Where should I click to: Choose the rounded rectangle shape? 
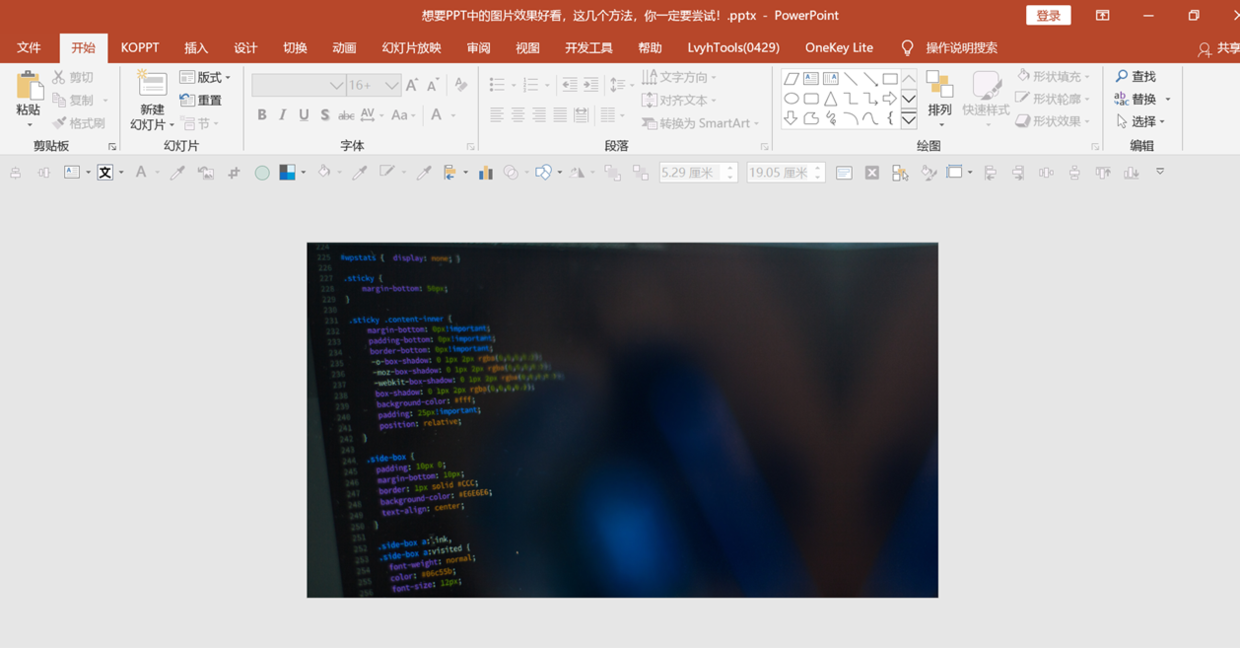click(x=811, y=99)
